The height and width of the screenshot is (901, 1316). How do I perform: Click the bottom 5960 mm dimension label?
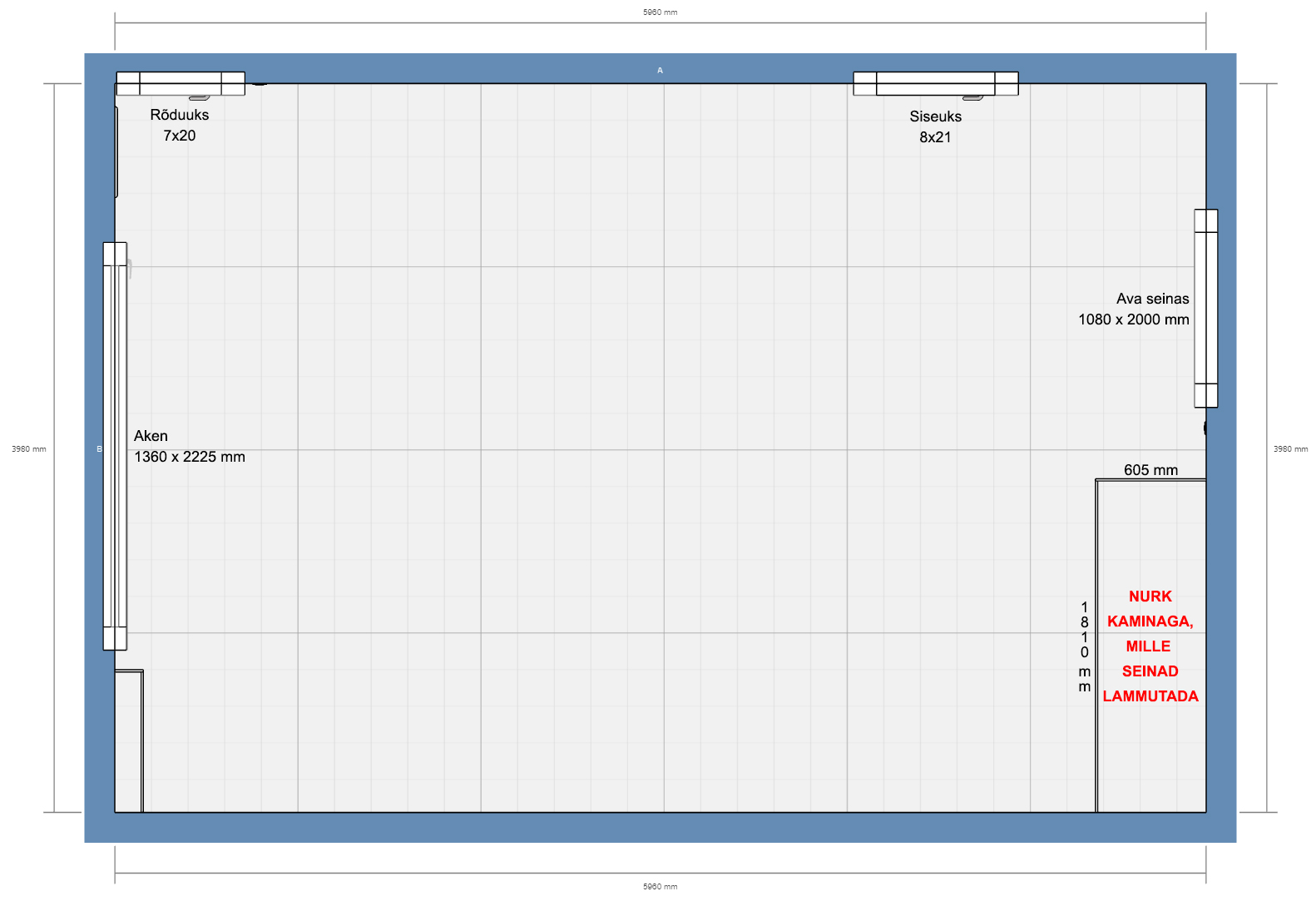coord(660,887)
